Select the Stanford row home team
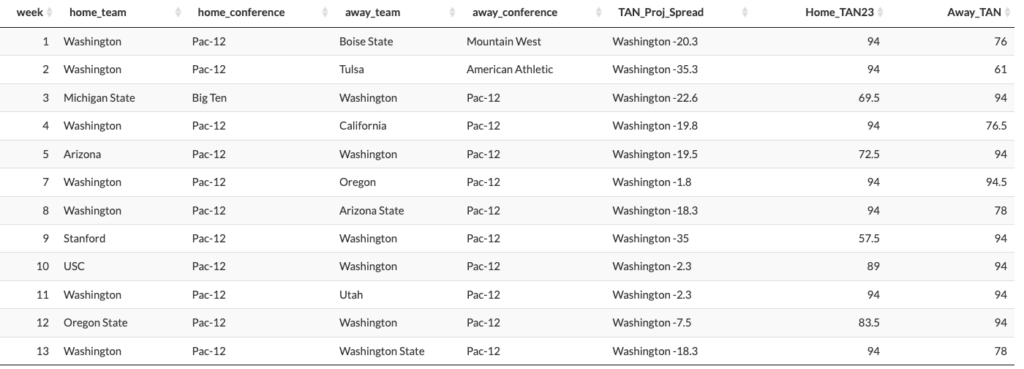This screenshot has width=1024, height=369. click(84, 238)
